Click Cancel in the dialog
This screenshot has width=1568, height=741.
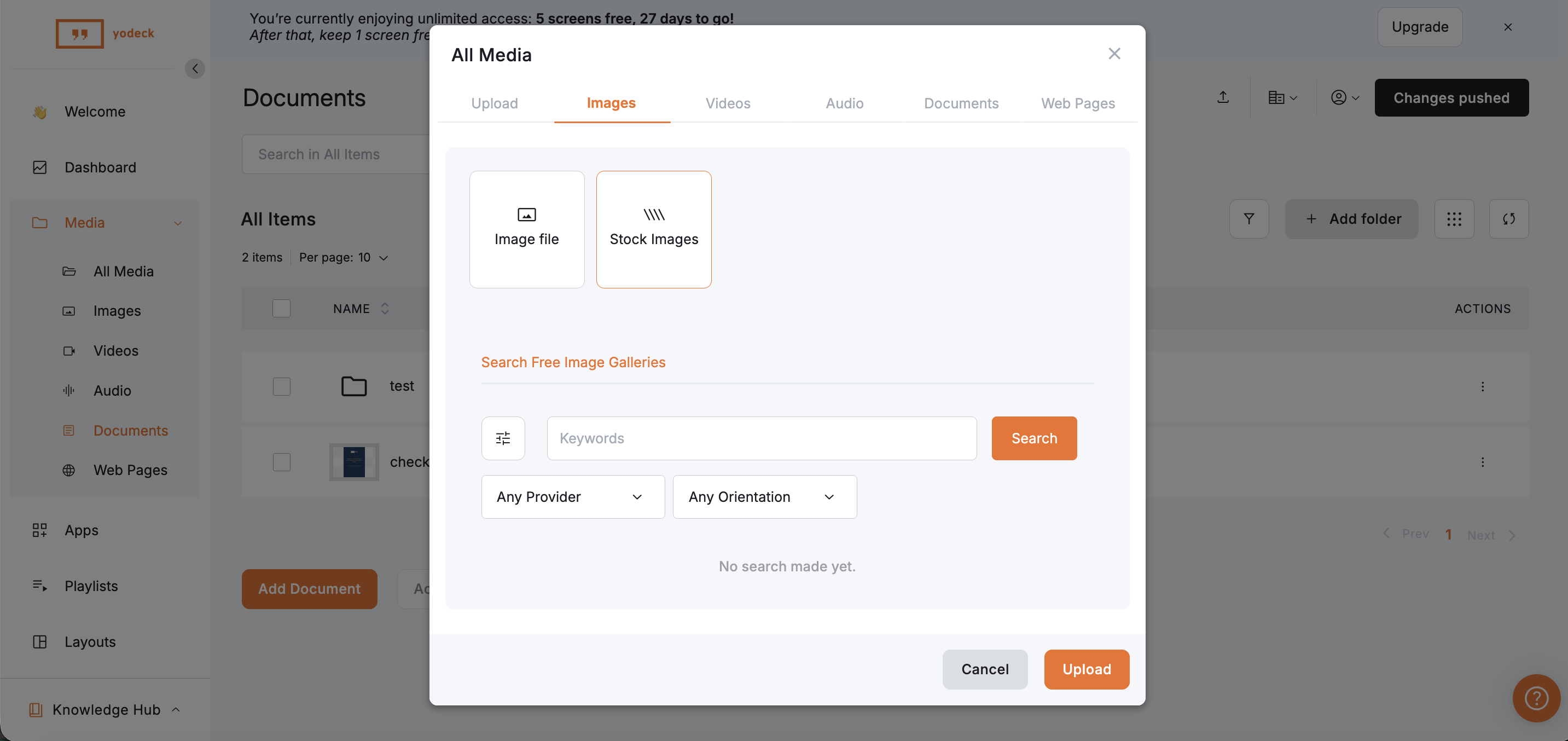(984, 669)
